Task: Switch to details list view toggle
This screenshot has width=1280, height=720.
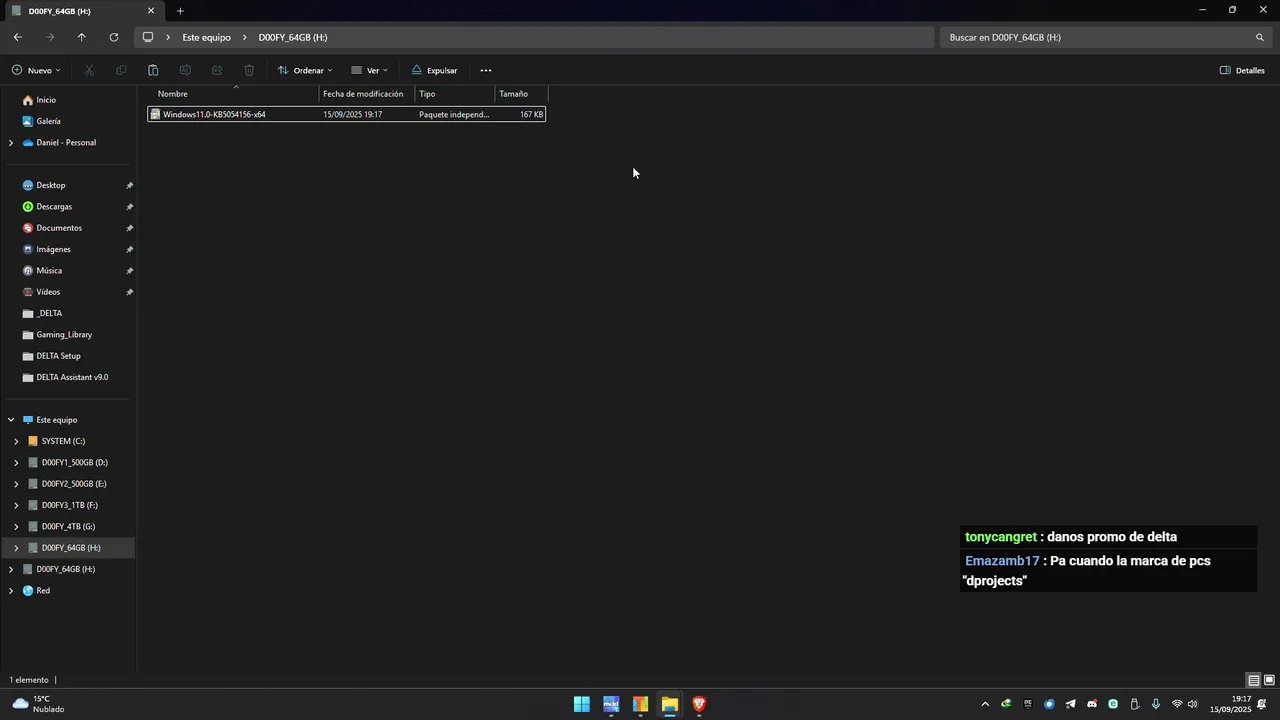Action: coord(1253,680)
